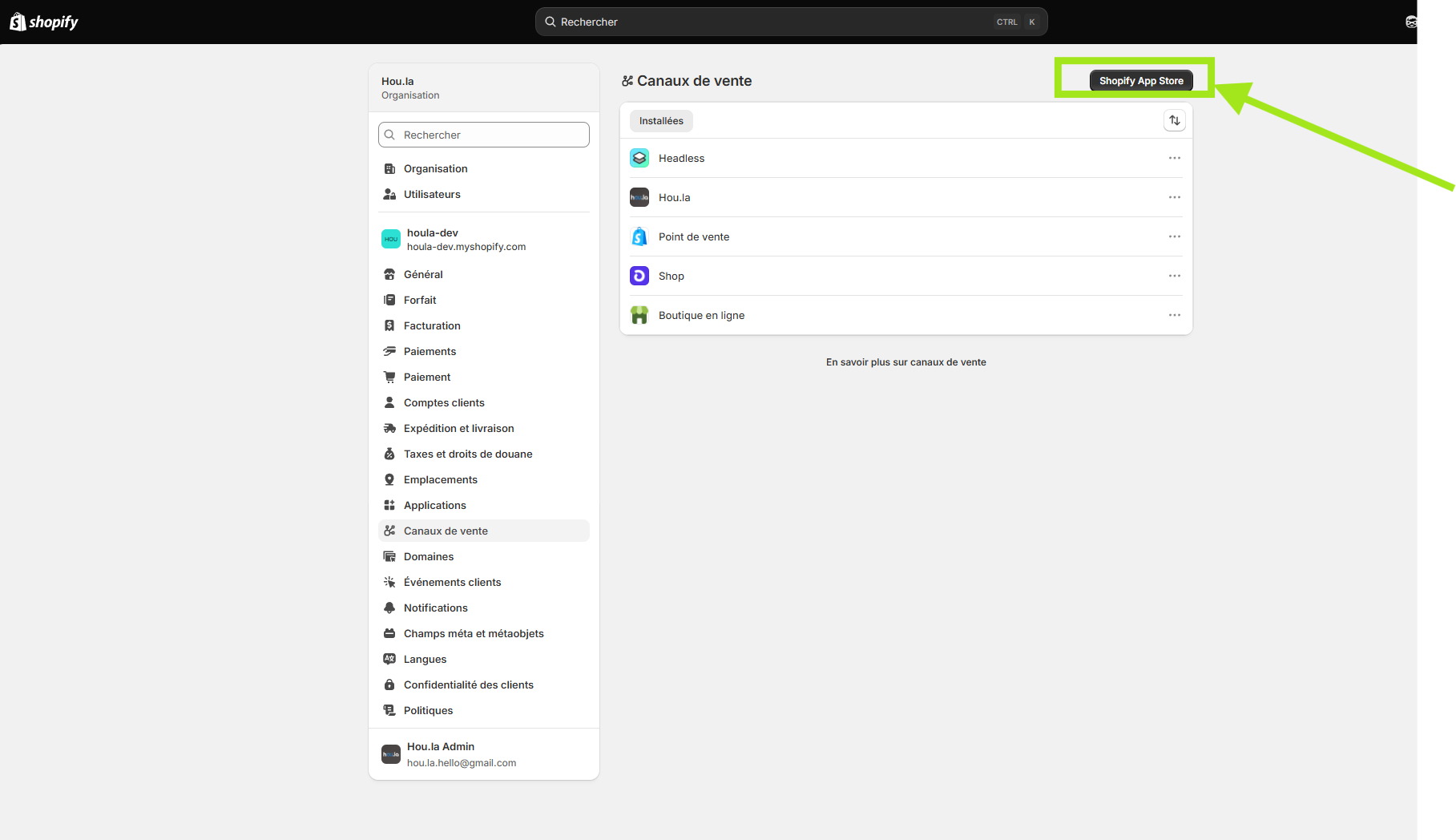Open more options for Shop channel
Viewport: 1456px width, 840px height.
(1174, 276)
